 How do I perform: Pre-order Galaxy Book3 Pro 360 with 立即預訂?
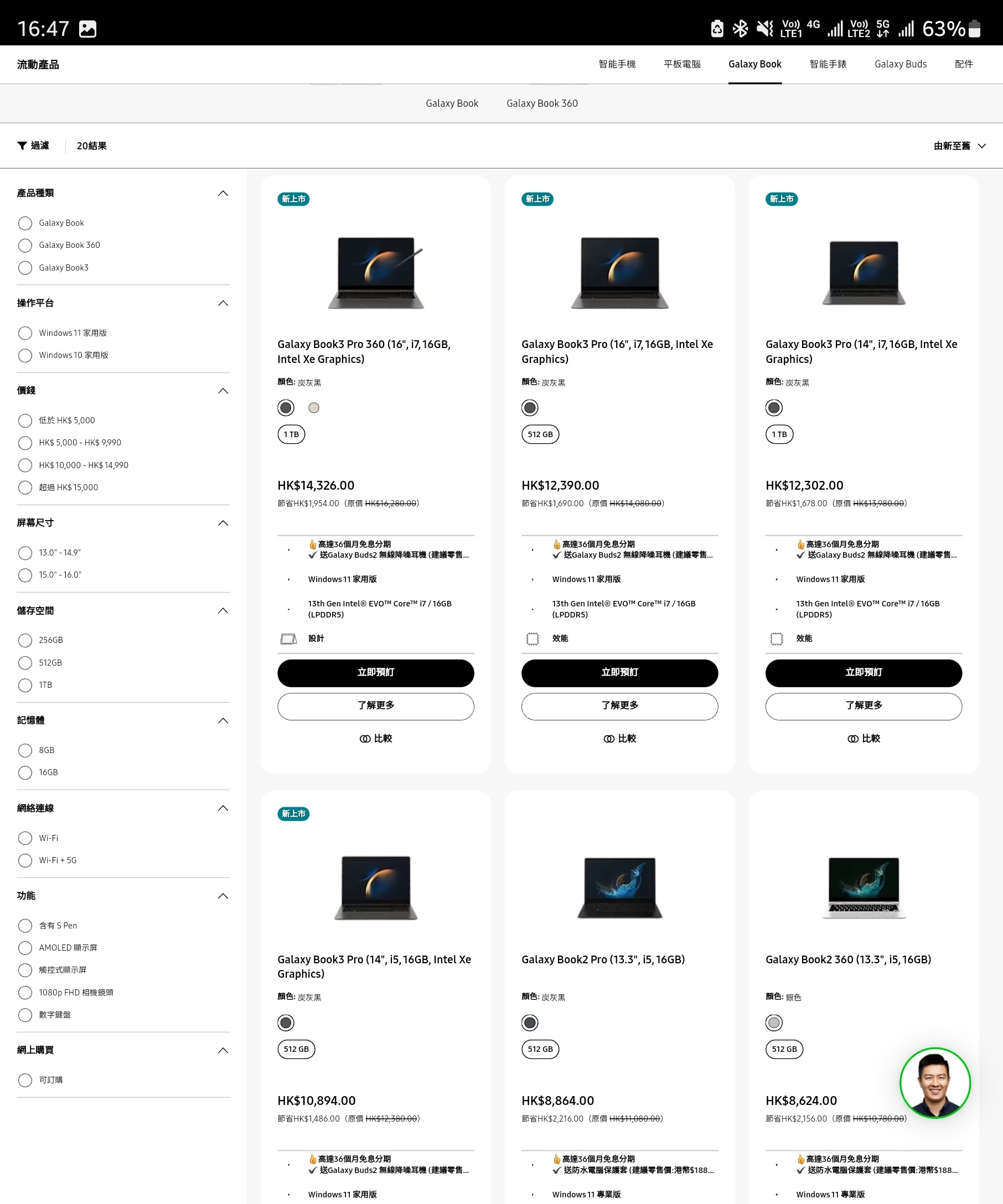(x=376, y=673)
